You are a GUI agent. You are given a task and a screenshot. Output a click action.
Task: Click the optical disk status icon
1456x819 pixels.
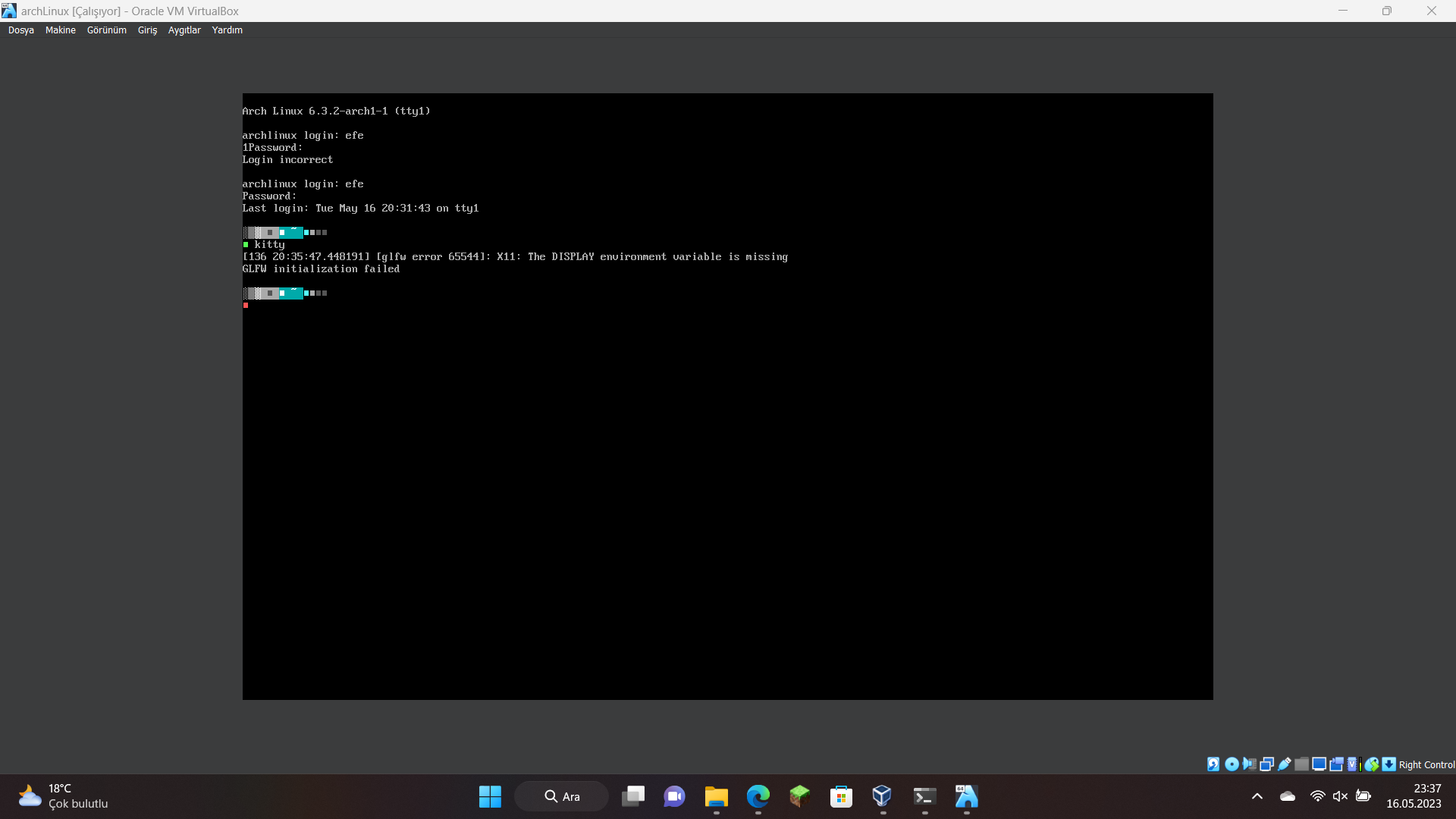[x=1232, y=764]
